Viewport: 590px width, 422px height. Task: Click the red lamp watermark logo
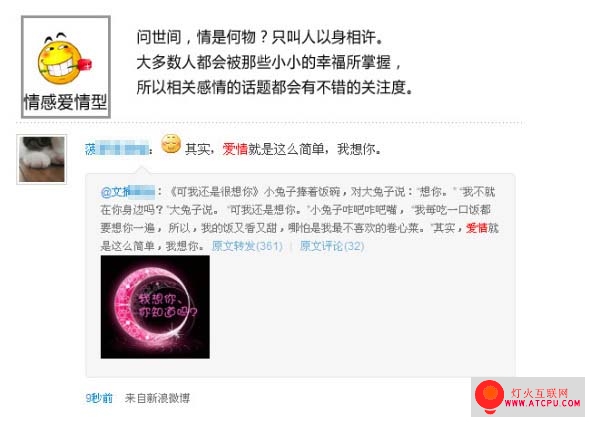pos(489,396)
